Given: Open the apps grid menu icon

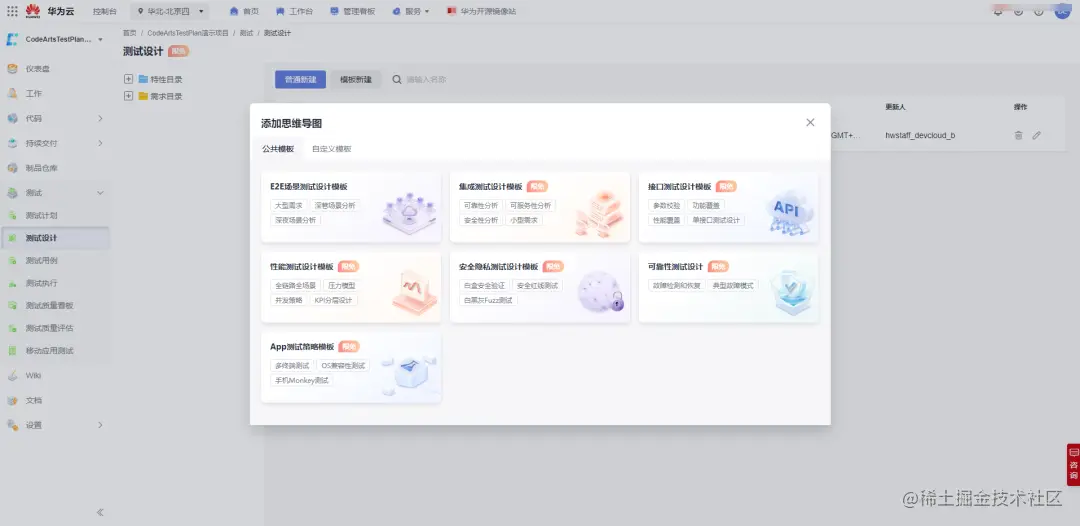Looking at the screenshot, I should click(12, 11).
